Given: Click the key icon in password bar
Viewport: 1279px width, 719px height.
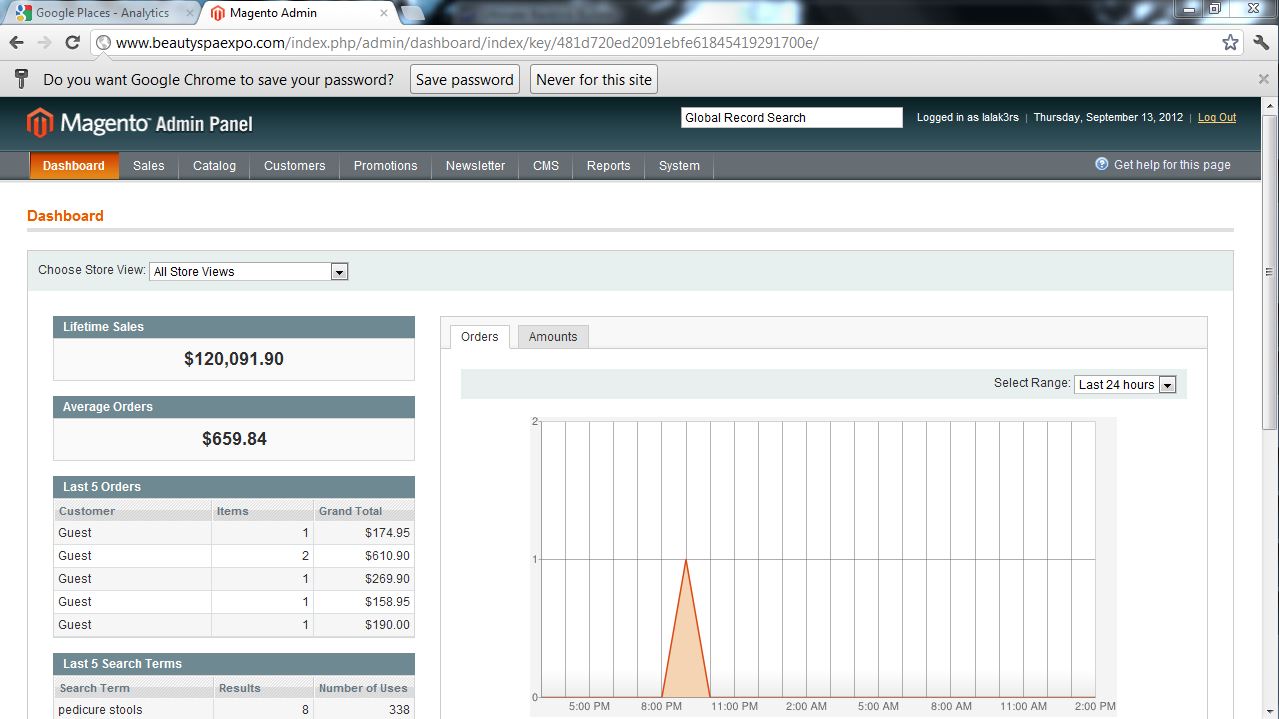Looking at the screenshot, I should [20, 79].
